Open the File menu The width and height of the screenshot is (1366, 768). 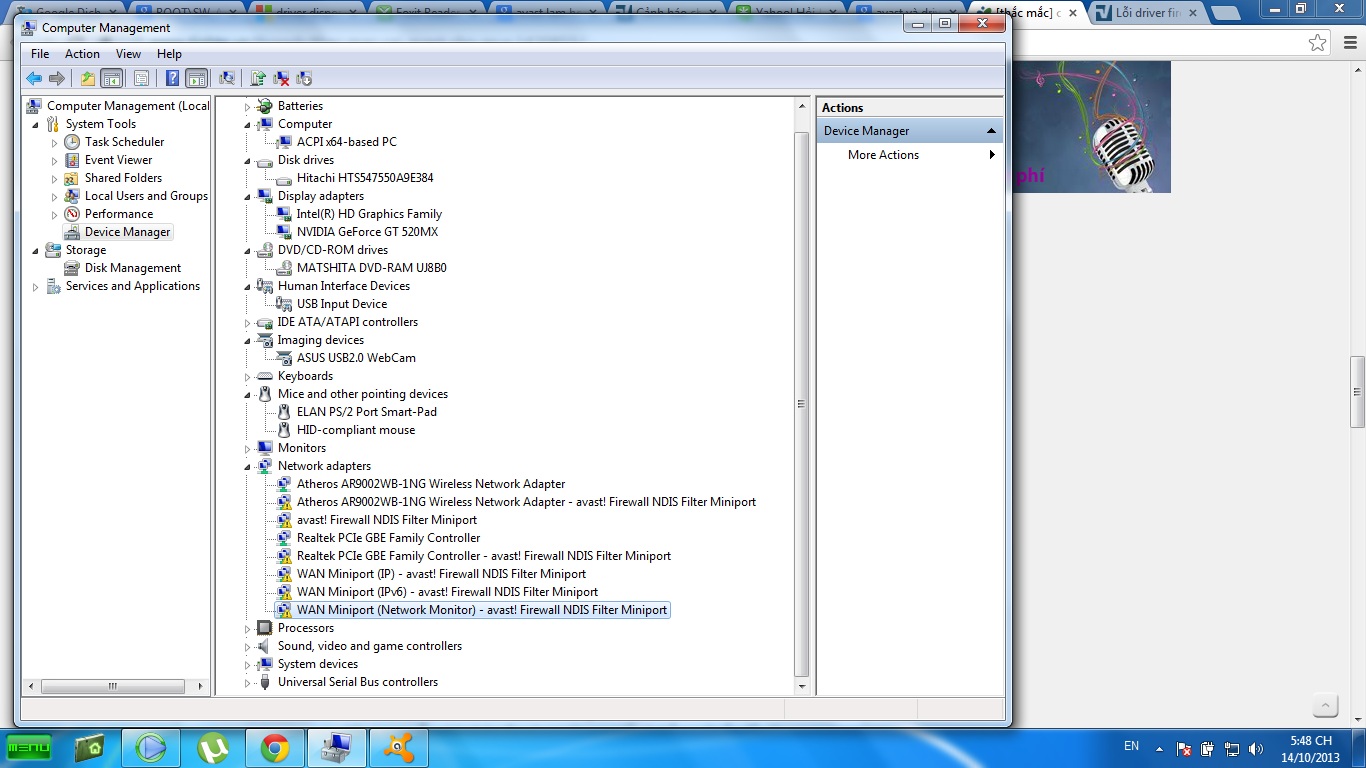pos(40,54)
